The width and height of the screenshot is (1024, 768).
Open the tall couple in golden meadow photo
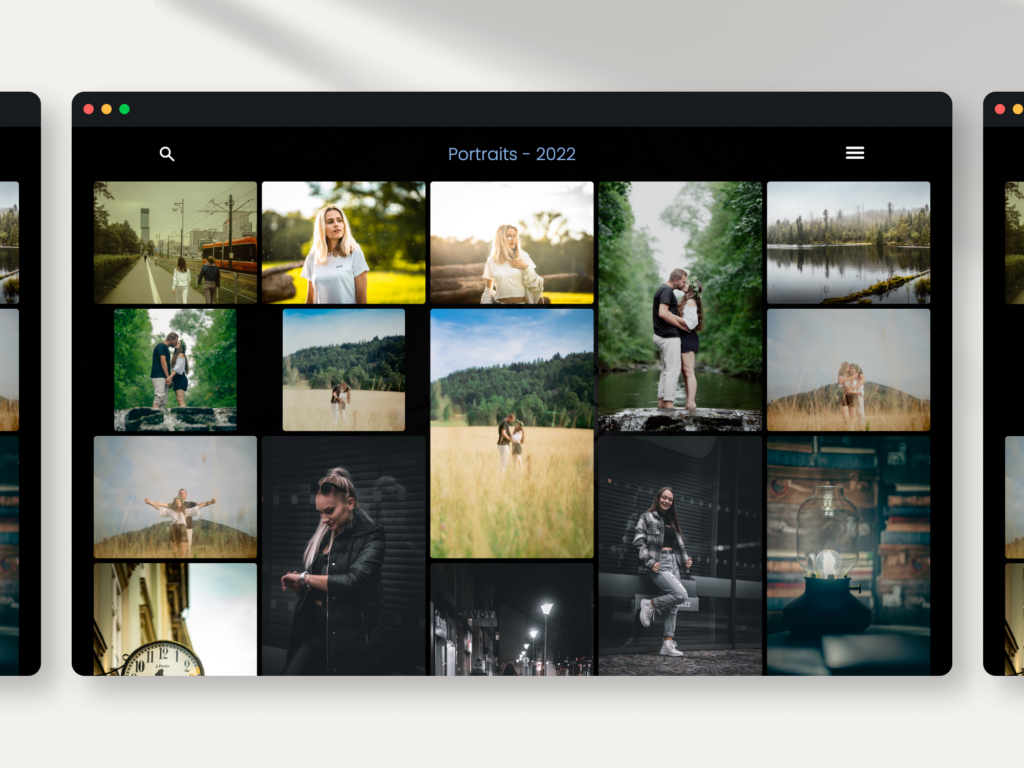[512, 434]
